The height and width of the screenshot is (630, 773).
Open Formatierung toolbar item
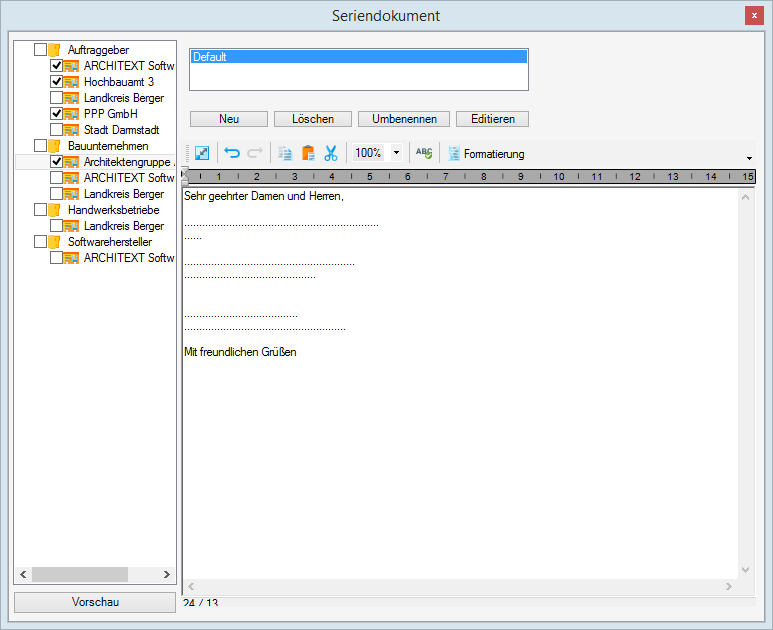click(487, 154)
